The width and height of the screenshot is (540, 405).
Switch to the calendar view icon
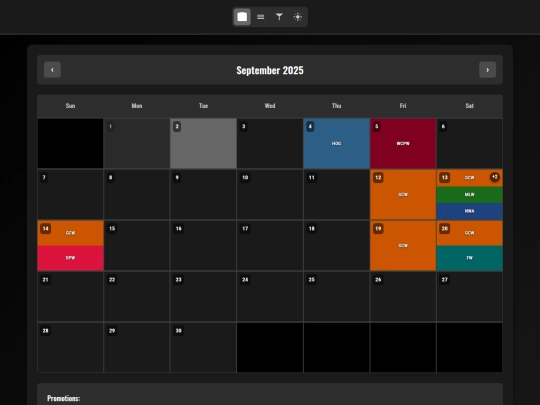[242, 17]
